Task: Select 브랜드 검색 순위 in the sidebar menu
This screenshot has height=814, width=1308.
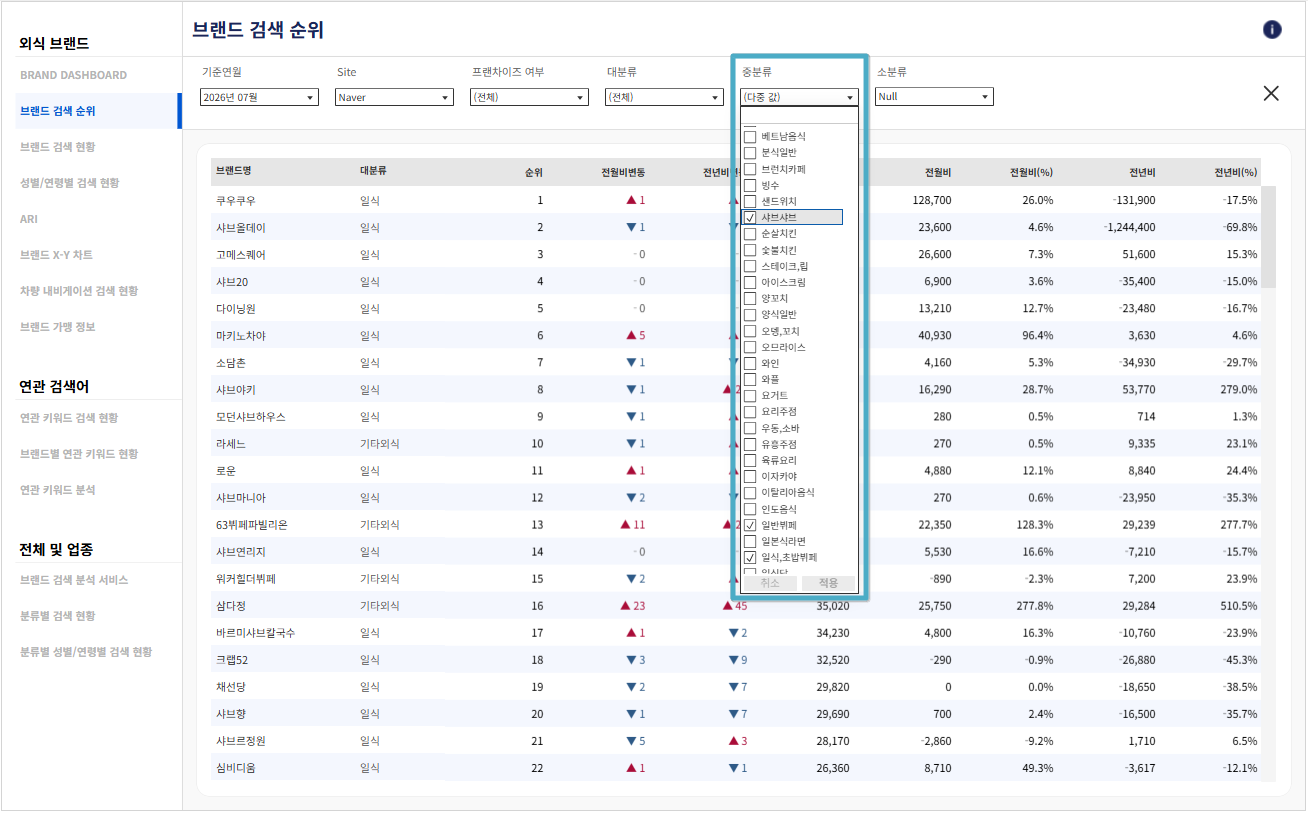Action: tap(58, 111)
